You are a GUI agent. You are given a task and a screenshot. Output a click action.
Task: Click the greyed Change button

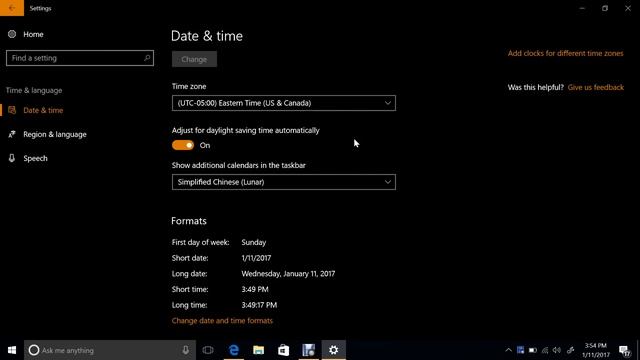pos(194,59)
